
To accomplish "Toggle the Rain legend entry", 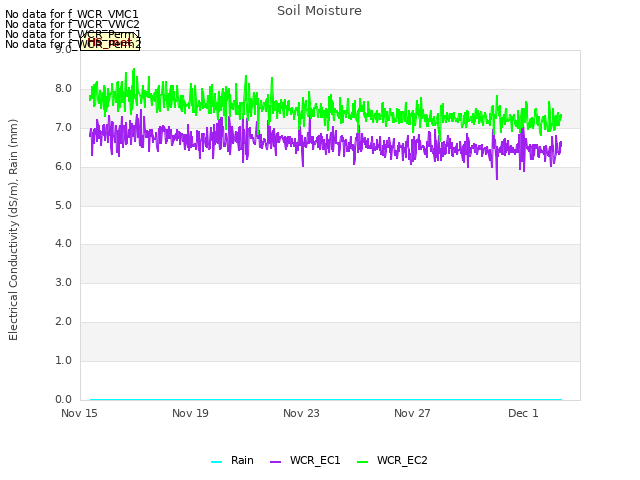I will pyautogui.click(x=232, y=460).
